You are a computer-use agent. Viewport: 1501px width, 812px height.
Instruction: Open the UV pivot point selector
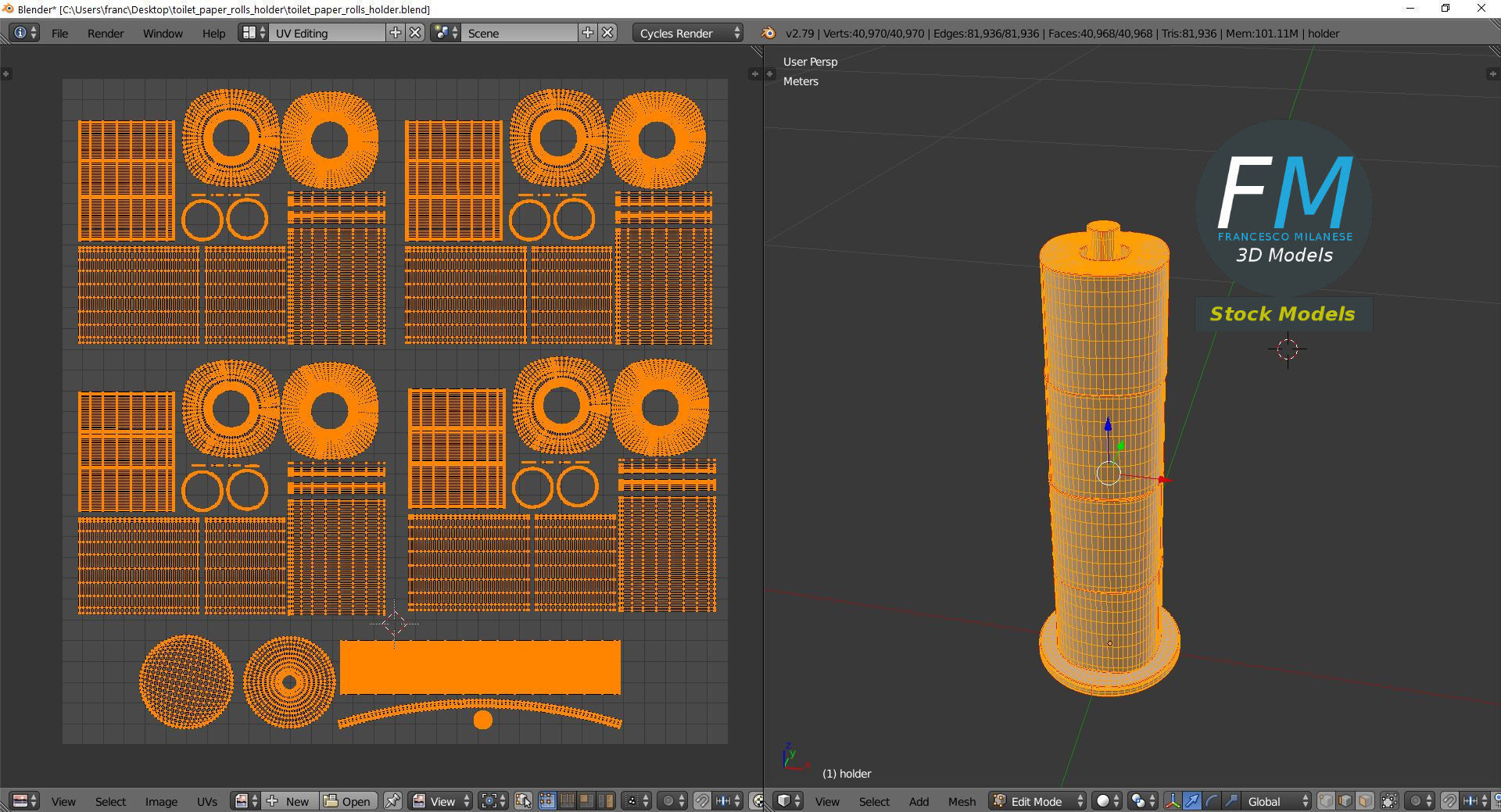[494, 801]
